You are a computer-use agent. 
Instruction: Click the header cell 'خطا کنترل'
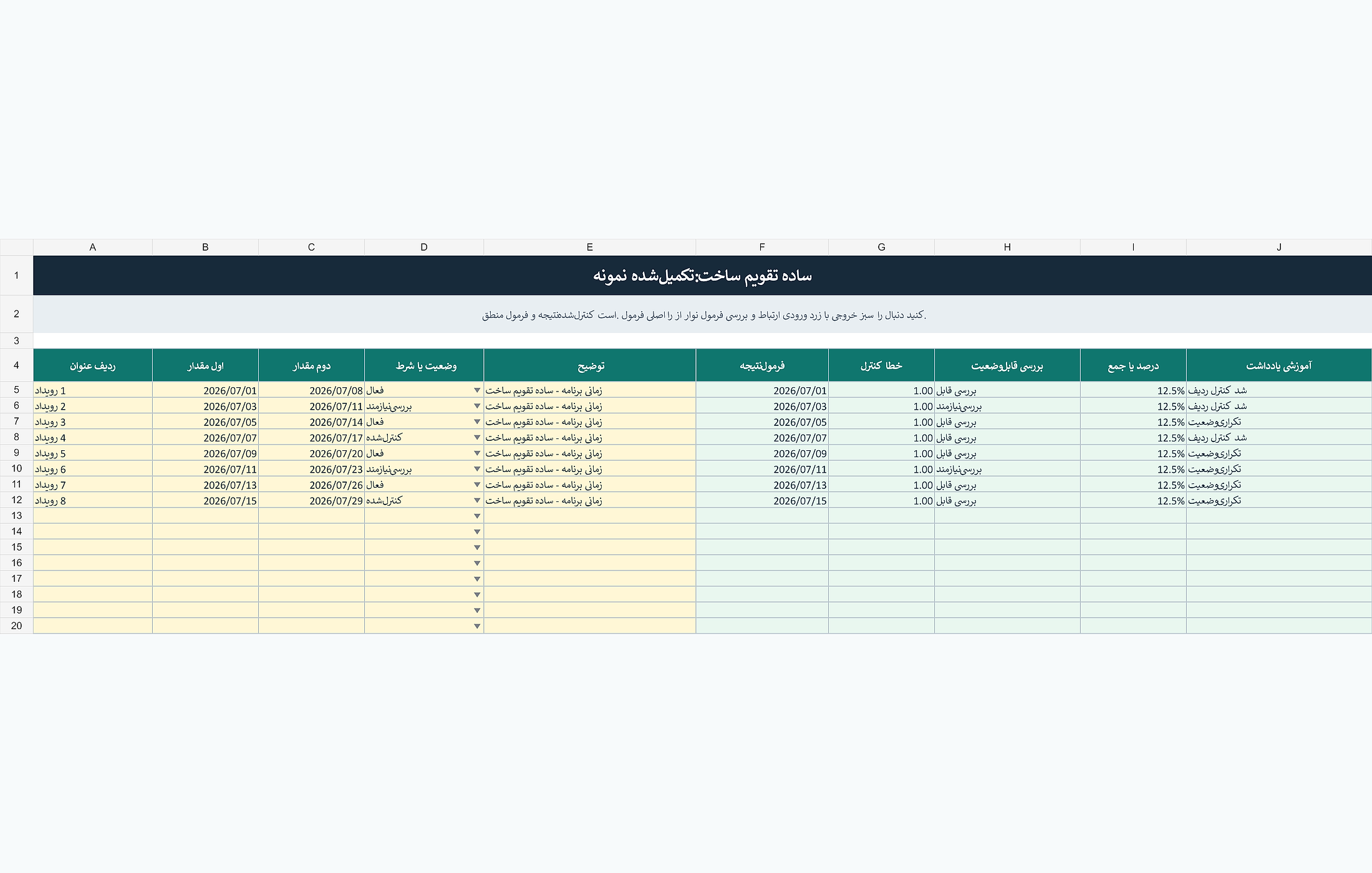[x=881, y=365]
